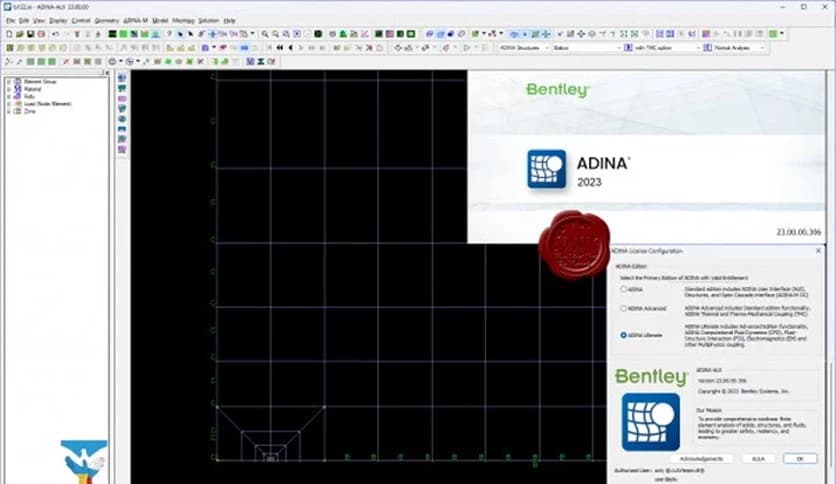836x484 pixels.
Task: Select the ADINA Advanced radio button
Action: click(623, 308)
